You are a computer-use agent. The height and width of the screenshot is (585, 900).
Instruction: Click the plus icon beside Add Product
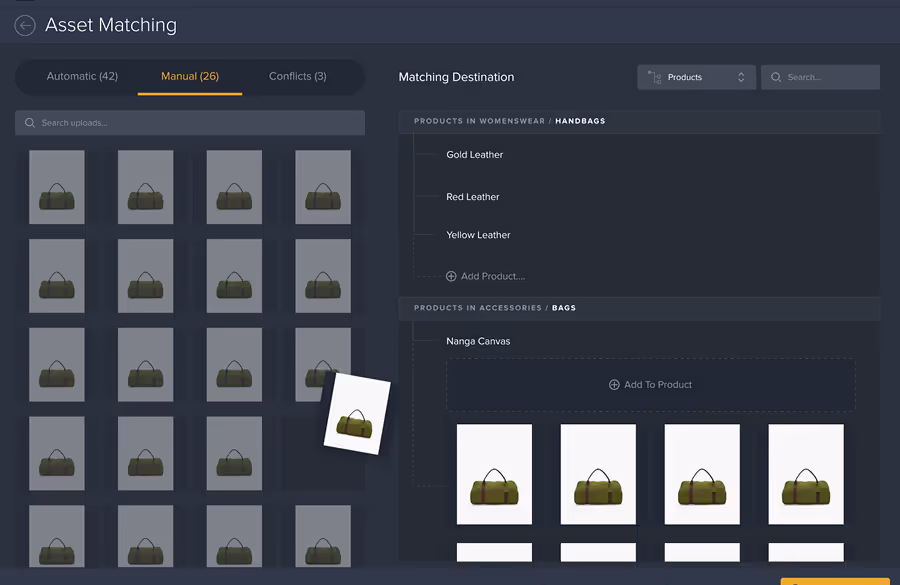451,276
